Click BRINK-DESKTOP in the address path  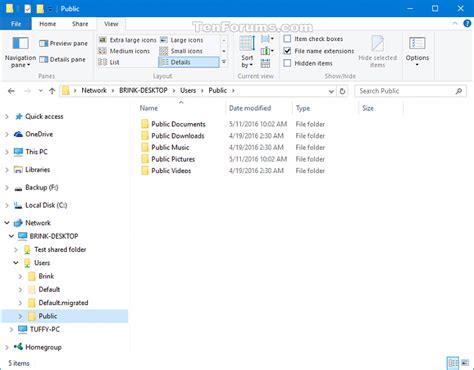click(143, 91)
